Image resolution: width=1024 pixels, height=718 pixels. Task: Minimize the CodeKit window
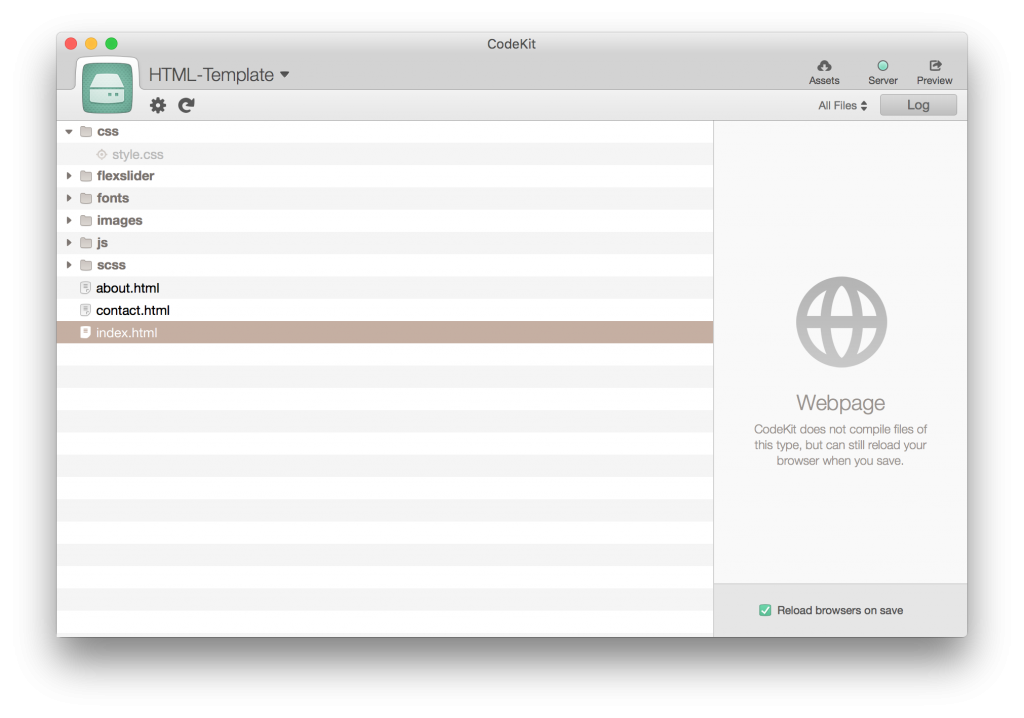click(x=91, y=44)
